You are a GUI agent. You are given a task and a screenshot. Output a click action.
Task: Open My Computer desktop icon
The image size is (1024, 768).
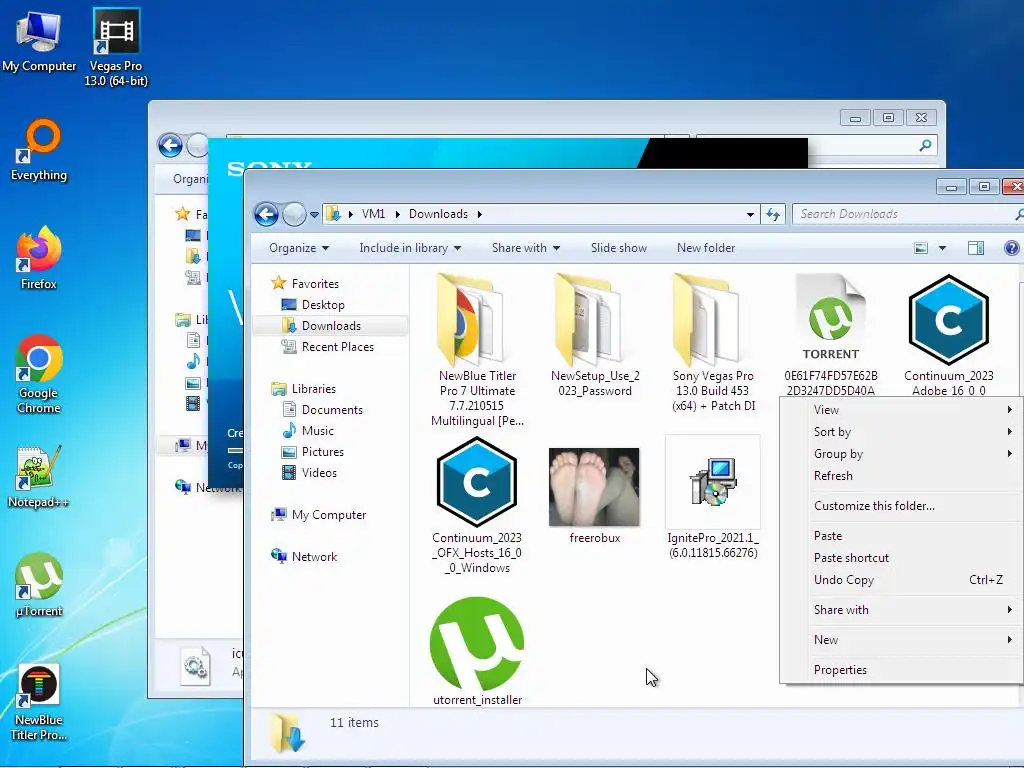pyautogui.click(x=39, y=40)
